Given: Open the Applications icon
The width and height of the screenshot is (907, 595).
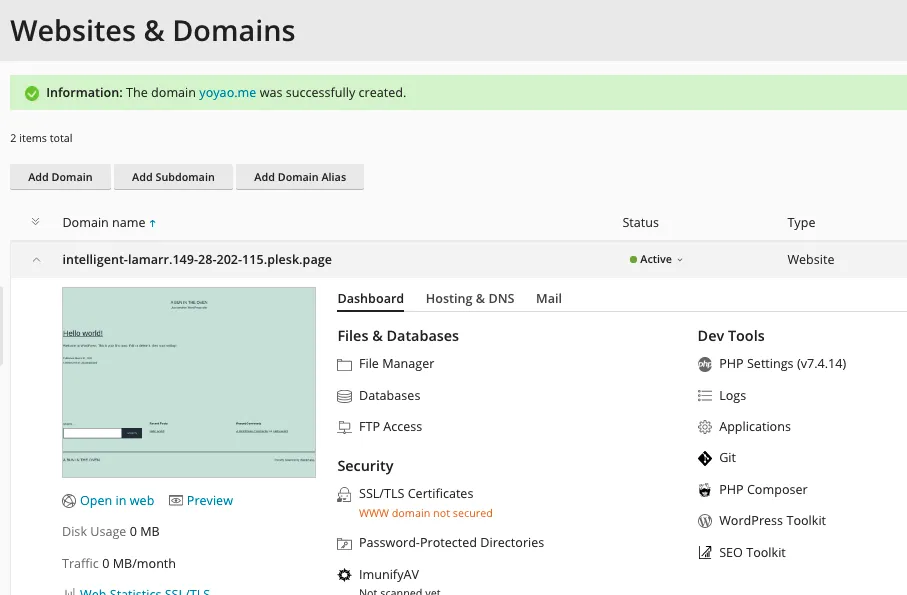Looking at the screenshot, I should coord(705,426).
